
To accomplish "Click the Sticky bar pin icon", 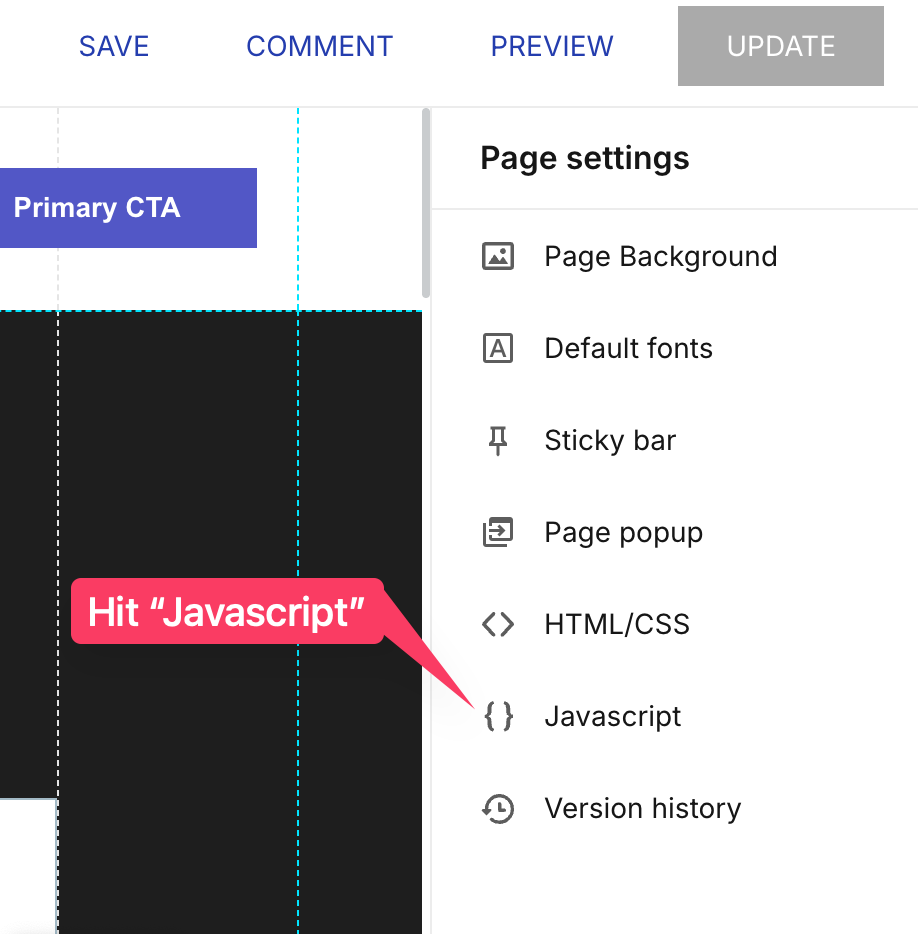I will [497, 441].
